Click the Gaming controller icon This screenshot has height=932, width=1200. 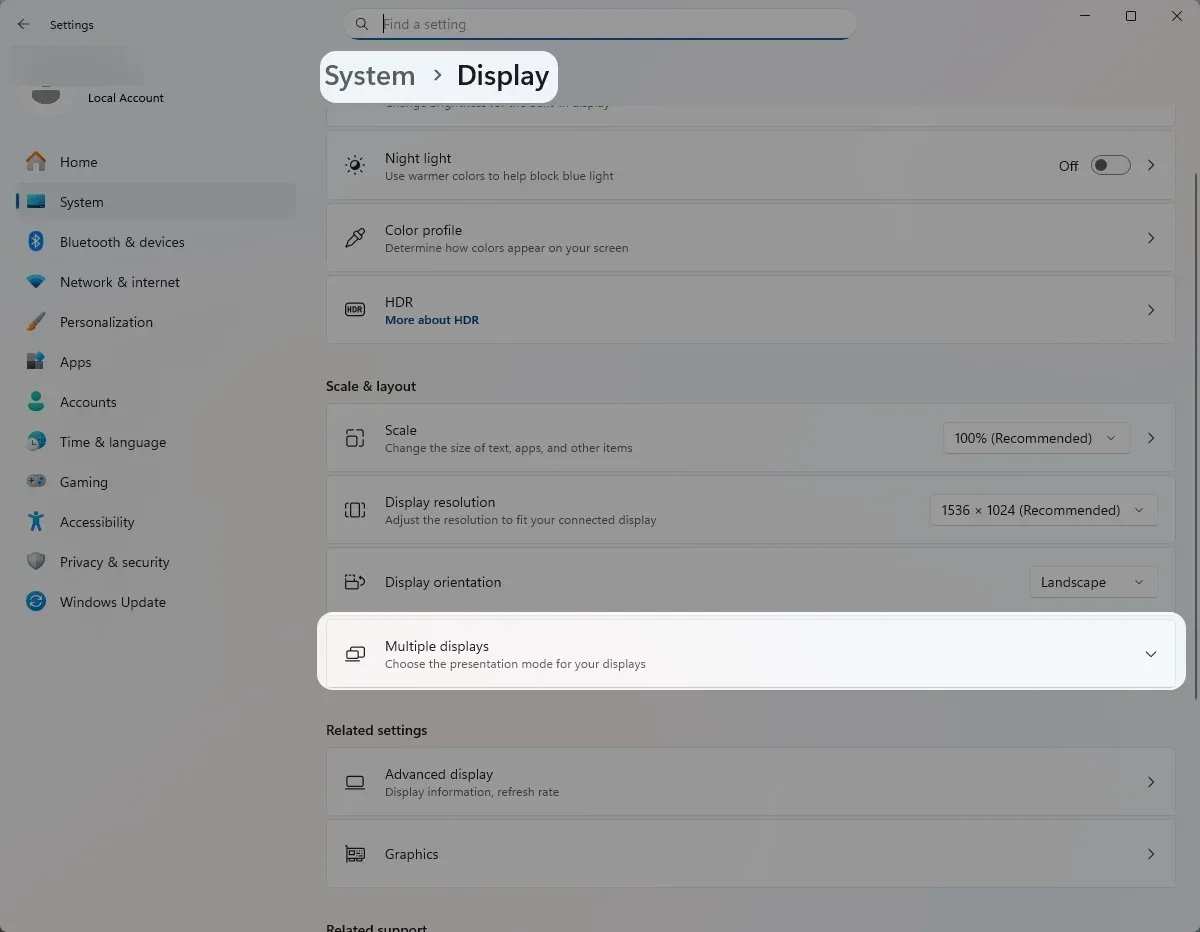click(36, 481)
